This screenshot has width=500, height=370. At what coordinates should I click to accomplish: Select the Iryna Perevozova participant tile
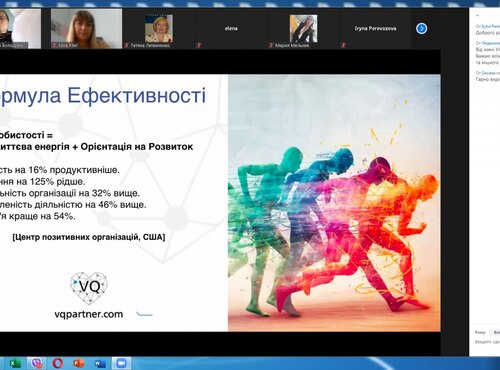(x=376, y=29)
